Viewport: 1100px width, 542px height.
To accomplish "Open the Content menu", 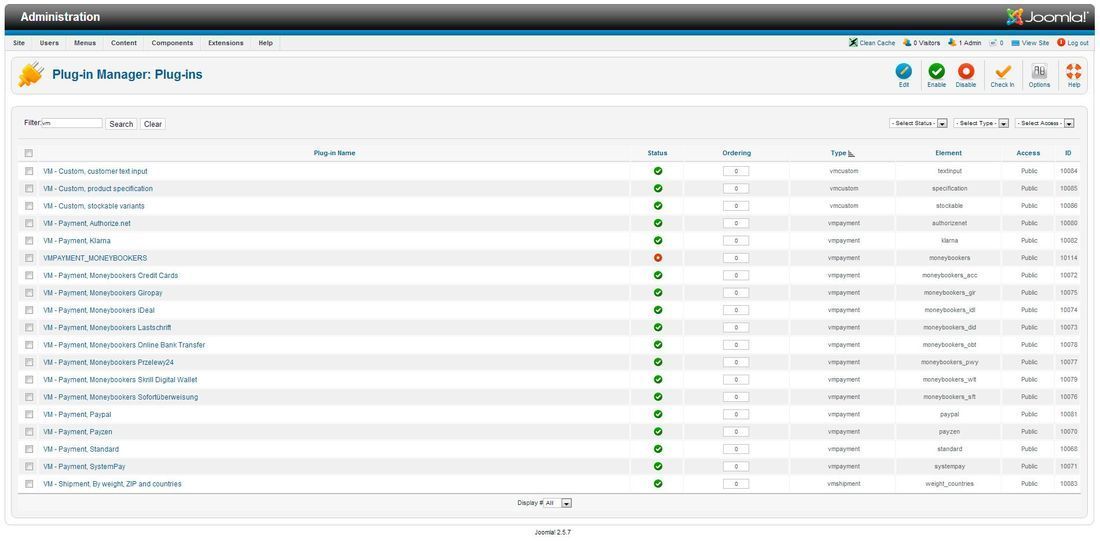I will [124, 43].
